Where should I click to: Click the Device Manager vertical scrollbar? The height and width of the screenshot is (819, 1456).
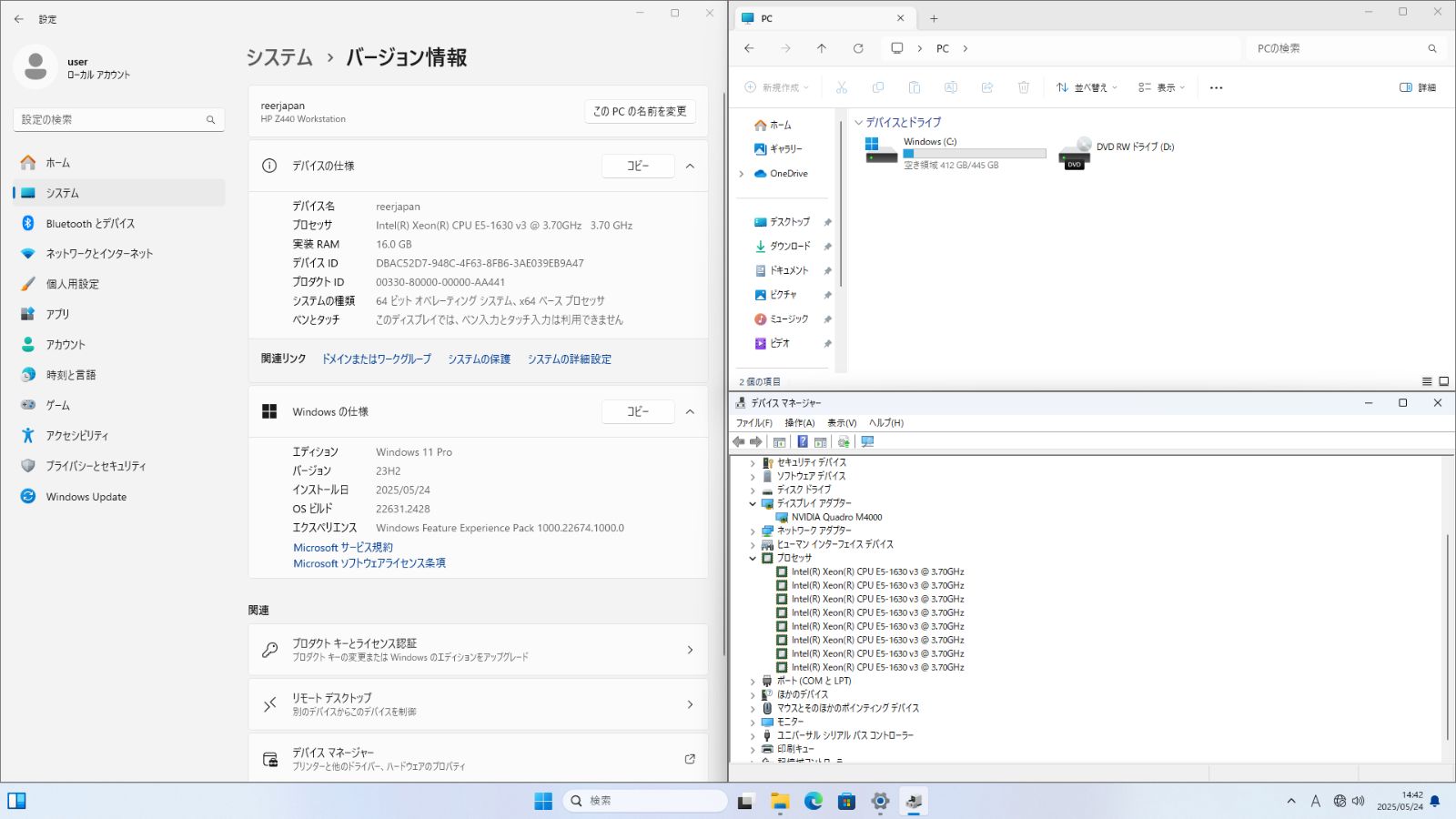pyautogui.click(x=1448, y=637)
